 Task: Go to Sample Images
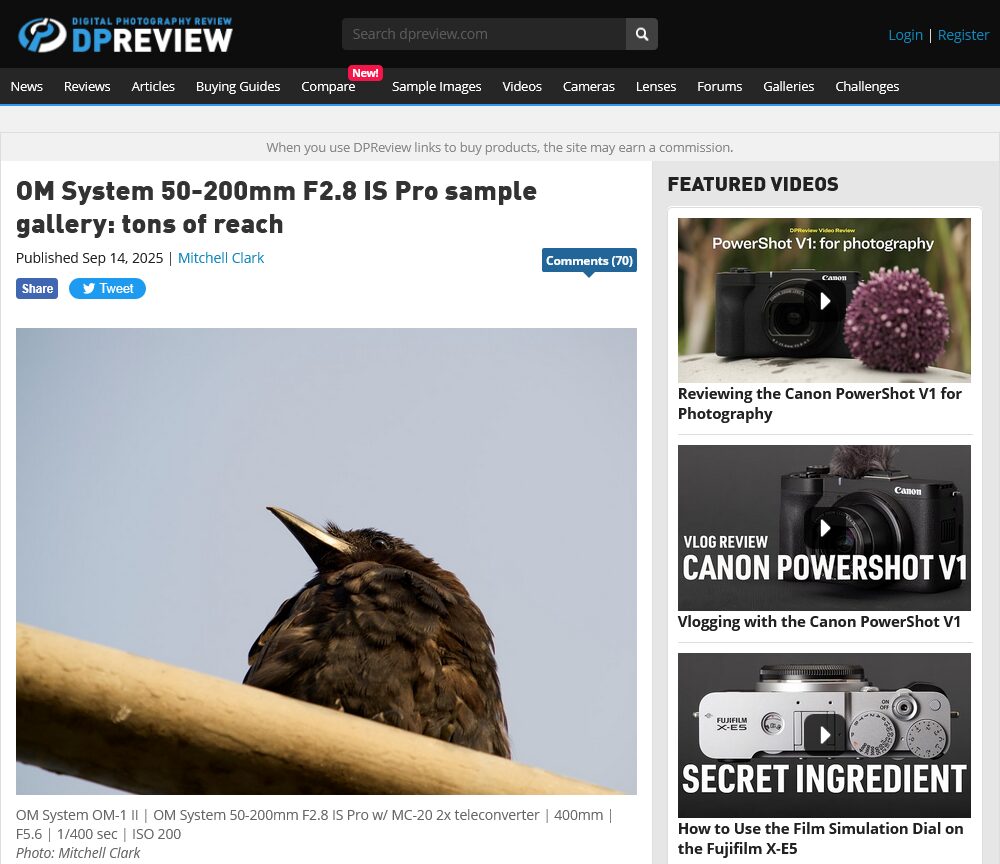(436, 86)
